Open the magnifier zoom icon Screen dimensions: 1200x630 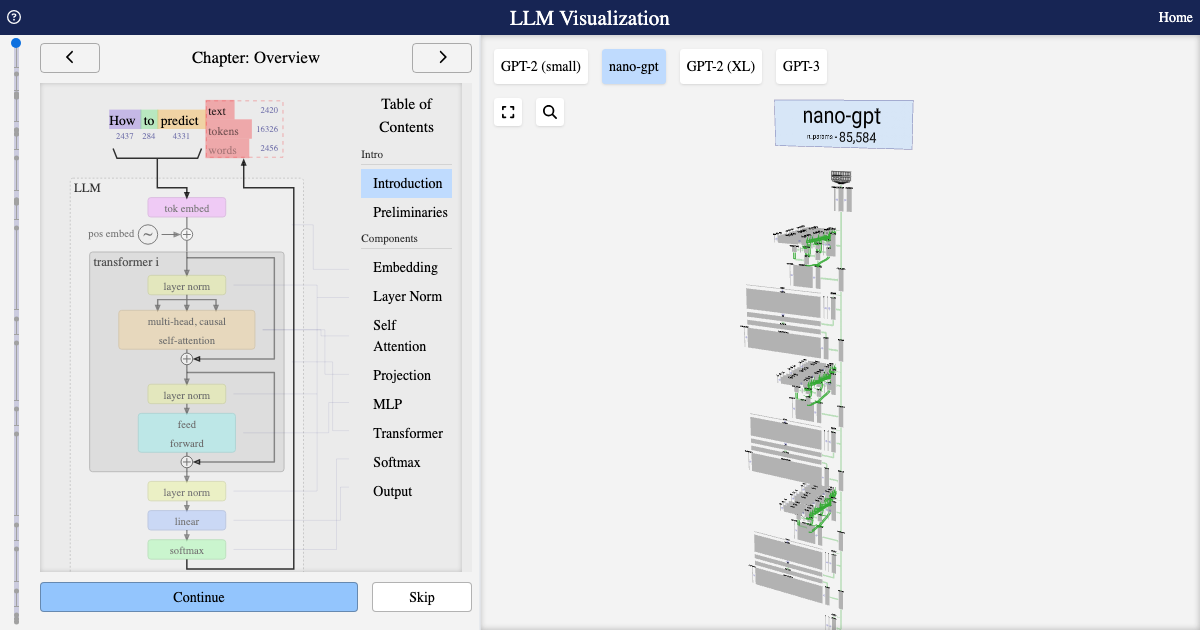tap(550, 112)
